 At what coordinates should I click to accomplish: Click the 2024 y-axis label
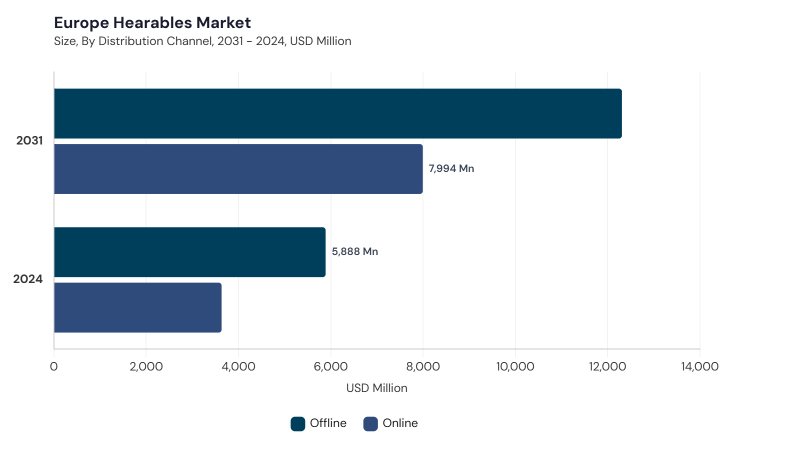coord(28,279)
